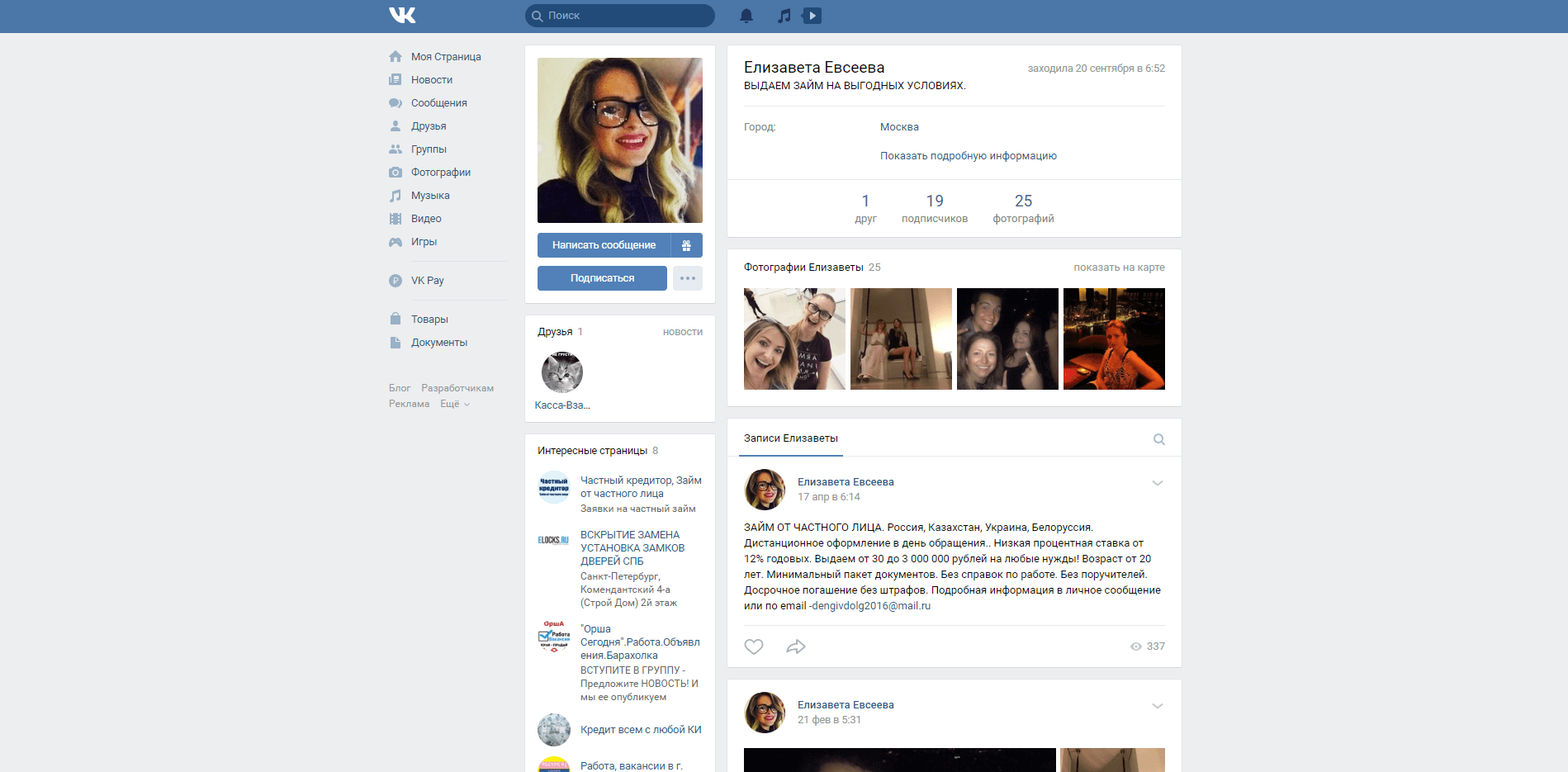The height and width of the screenshot is (772, 1568).
Task: Go to Сообщения in left menu
Action: coord(438,103)
